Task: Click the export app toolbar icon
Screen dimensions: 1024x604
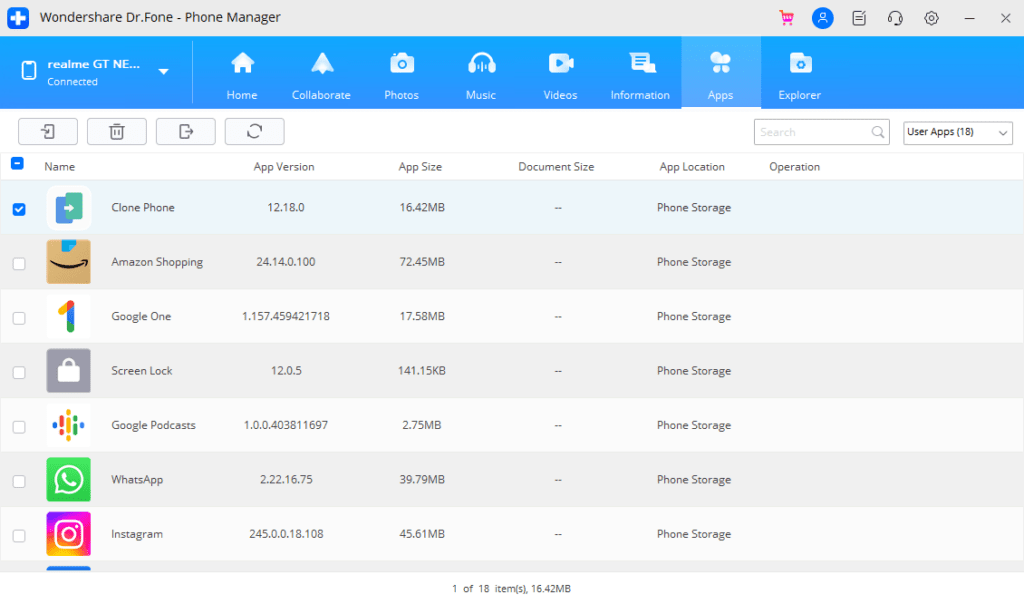Action: point(185,131)
